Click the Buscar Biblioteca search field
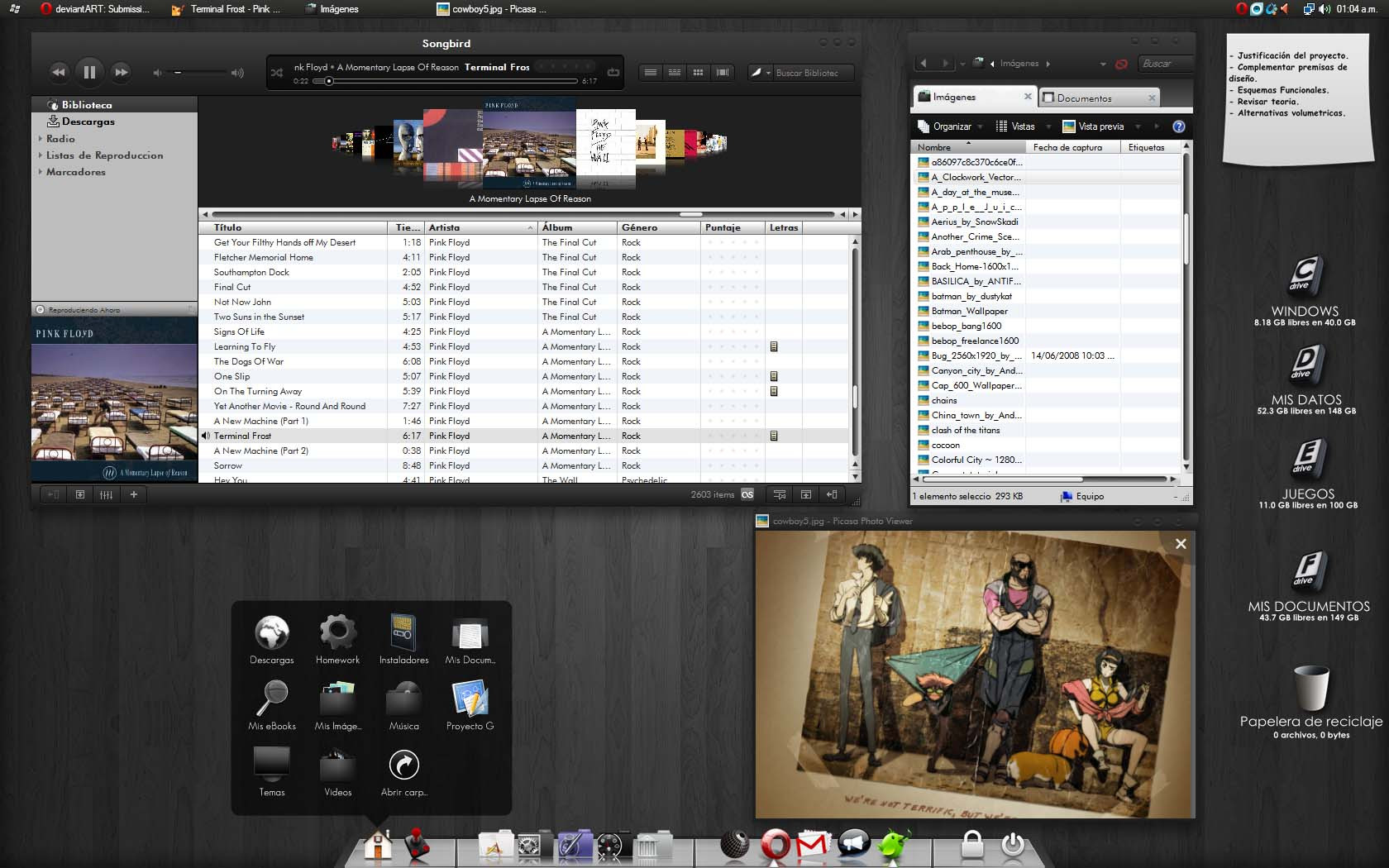Viewport: 1389px width, 868px height. pyautogui.click(x=812, y=73)
